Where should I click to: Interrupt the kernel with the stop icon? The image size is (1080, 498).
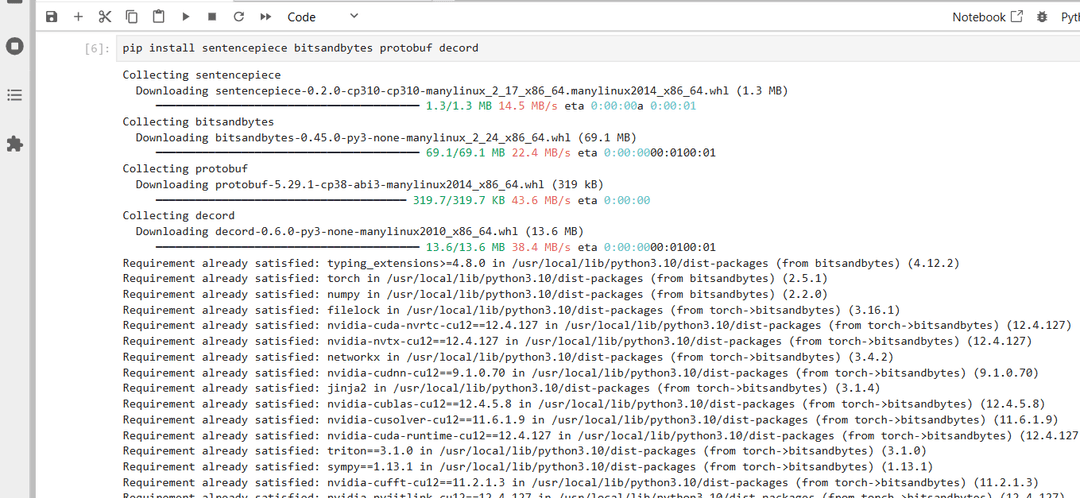click(x=212, y=17)
